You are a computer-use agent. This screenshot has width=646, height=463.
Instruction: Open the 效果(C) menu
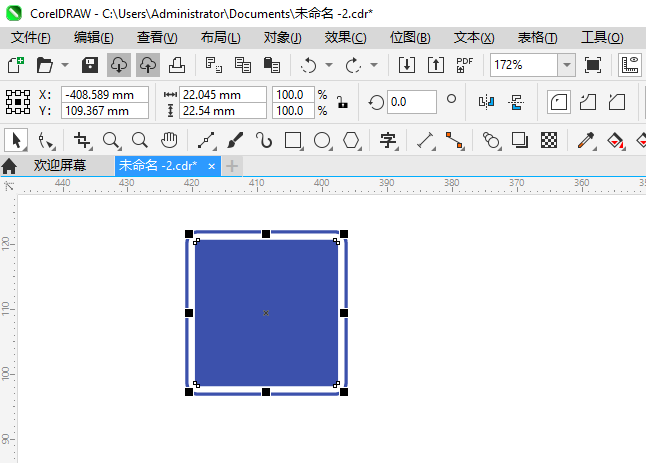pyautogui.click(x=345, y=37)
